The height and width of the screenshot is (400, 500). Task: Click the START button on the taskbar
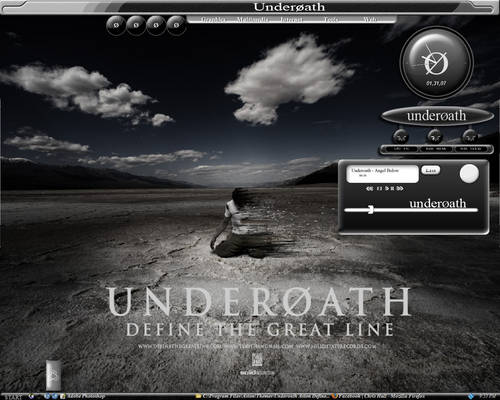(13, 396)
